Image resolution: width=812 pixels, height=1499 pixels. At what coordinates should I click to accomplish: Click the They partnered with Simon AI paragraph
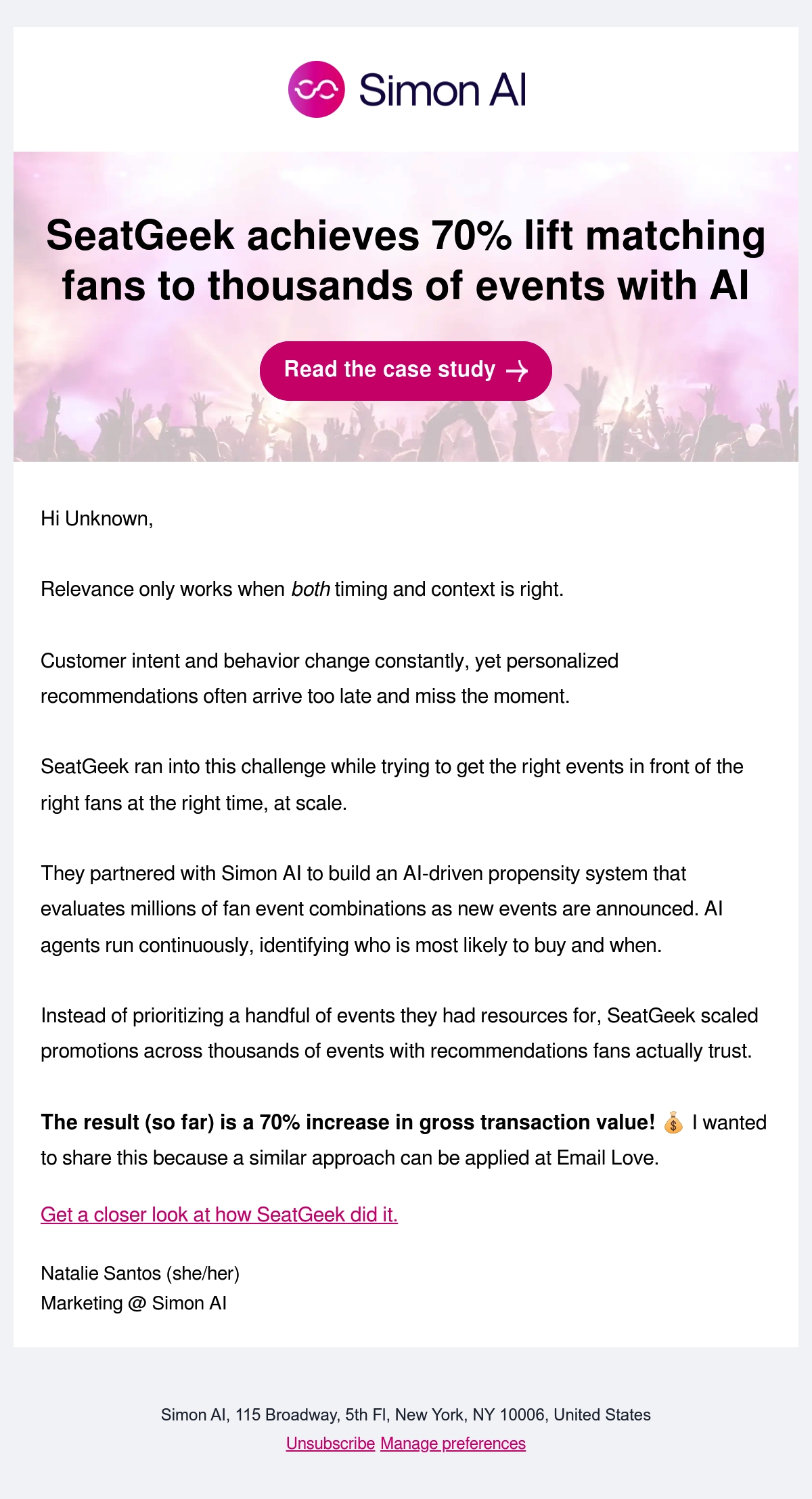click(x=382, y=909)
